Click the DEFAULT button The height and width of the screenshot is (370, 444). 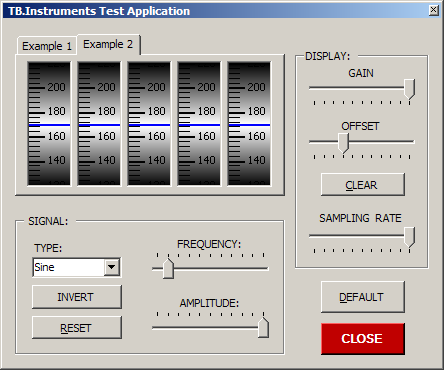click(363, 297)
